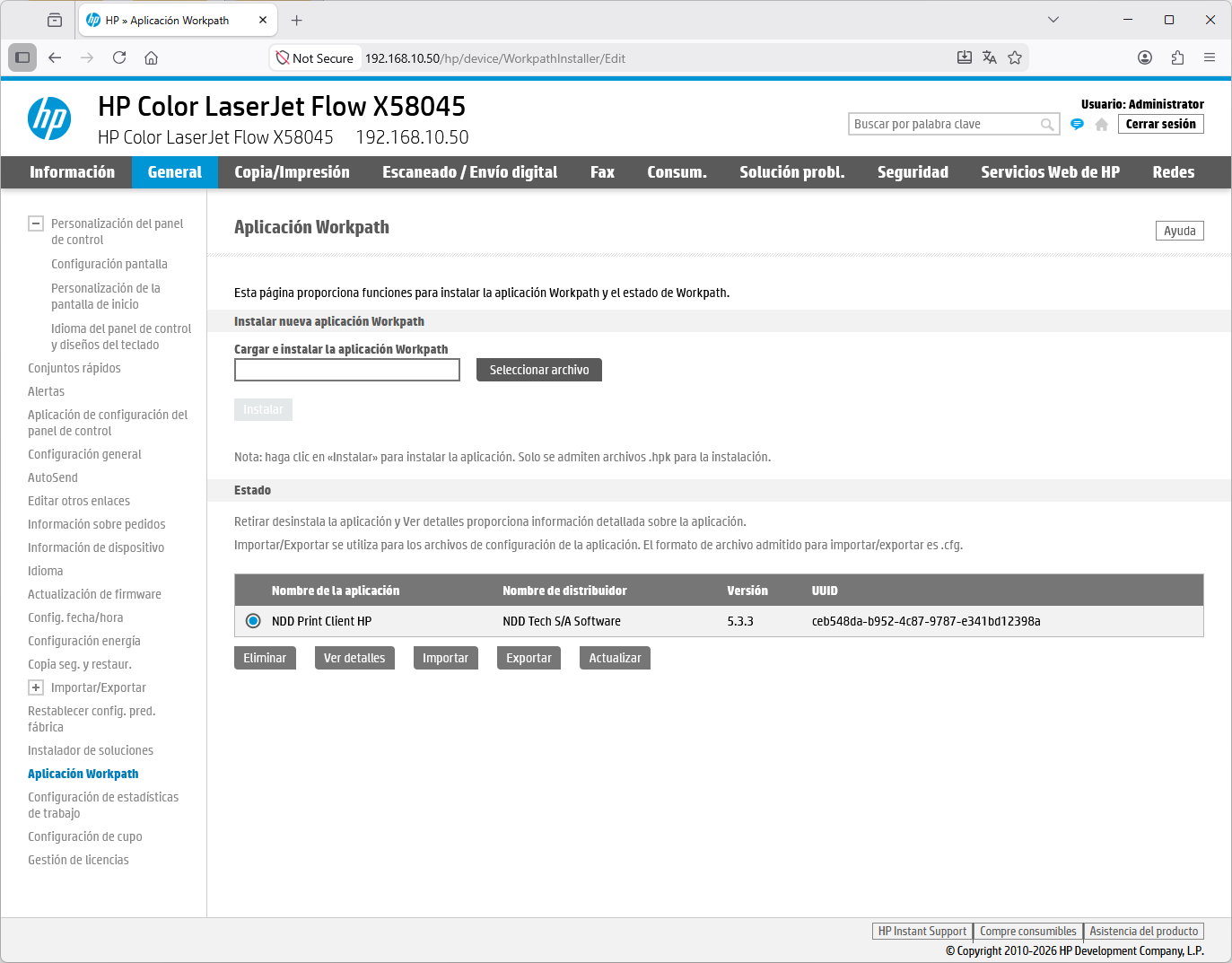Open Configuración de cupo in sidebar
1232x963 pixels.
tap(85, 836)
